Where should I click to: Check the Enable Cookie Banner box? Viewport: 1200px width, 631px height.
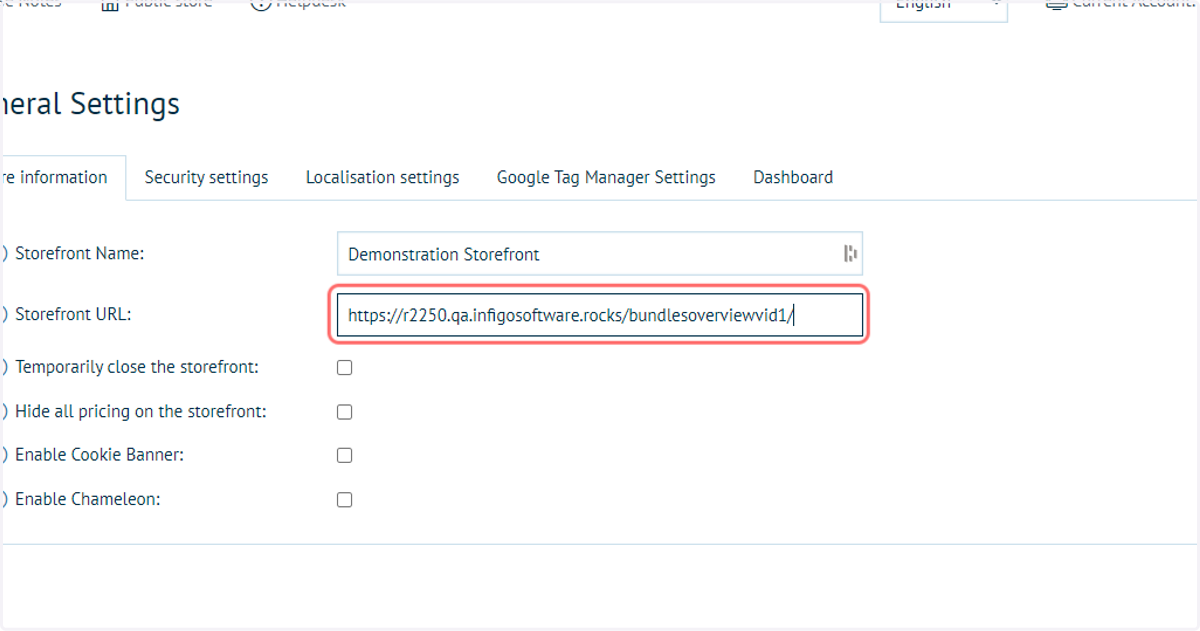[344, 455]
